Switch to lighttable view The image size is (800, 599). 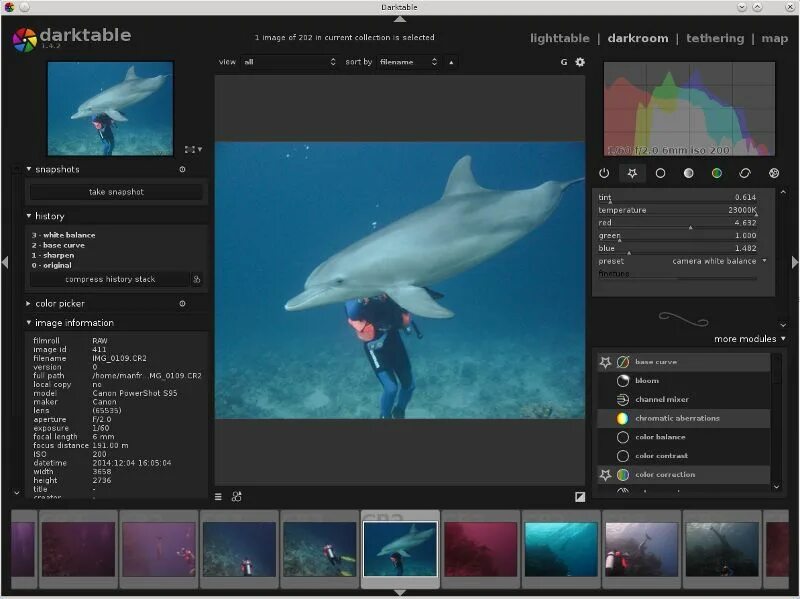[x=560, y=38]
